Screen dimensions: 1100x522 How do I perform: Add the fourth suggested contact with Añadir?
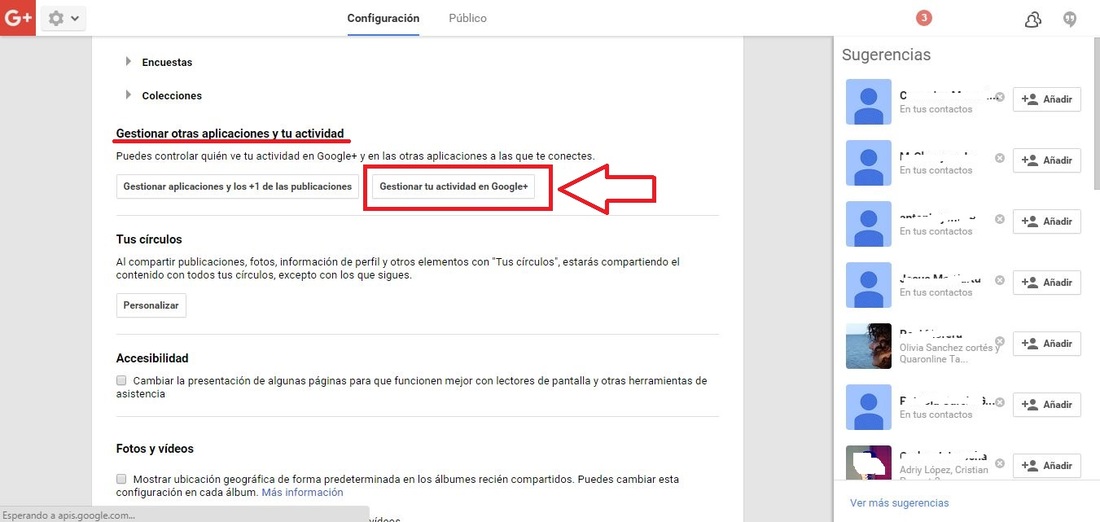point(1047,283)
